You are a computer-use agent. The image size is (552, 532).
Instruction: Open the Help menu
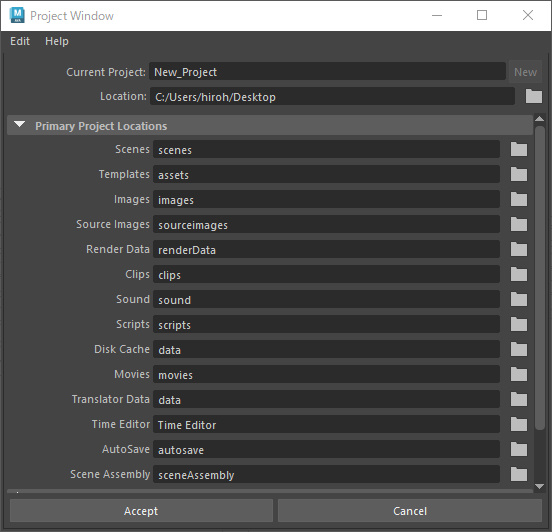click(x=57, y=41)
